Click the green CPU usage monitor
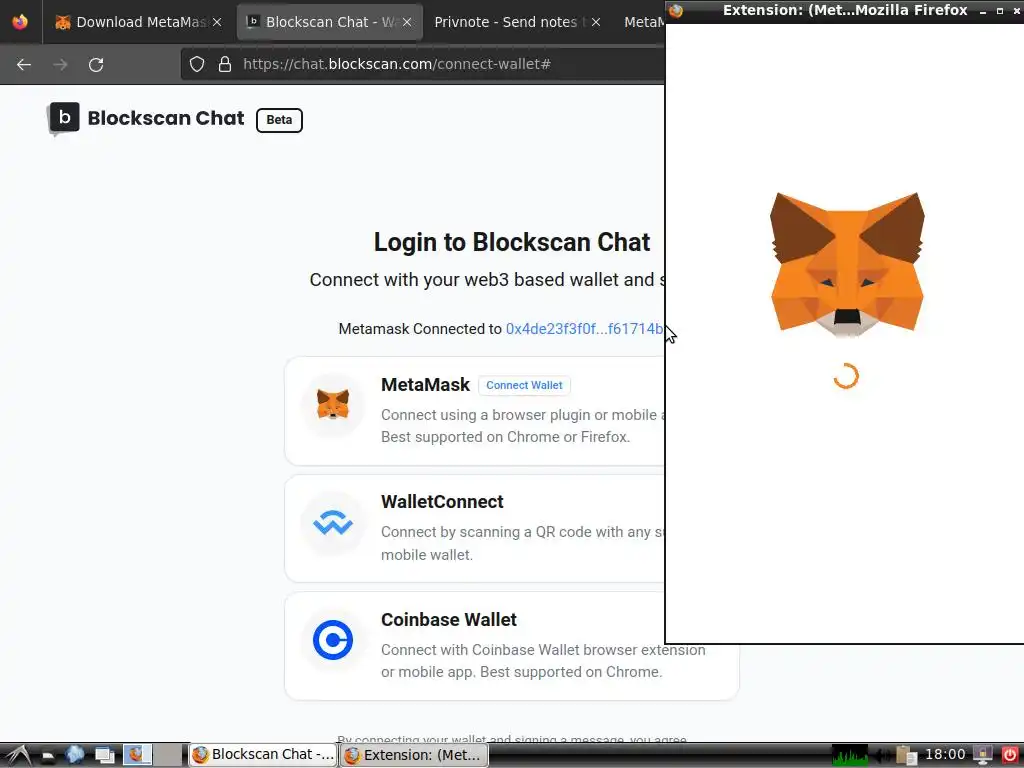 coord(850,755)
